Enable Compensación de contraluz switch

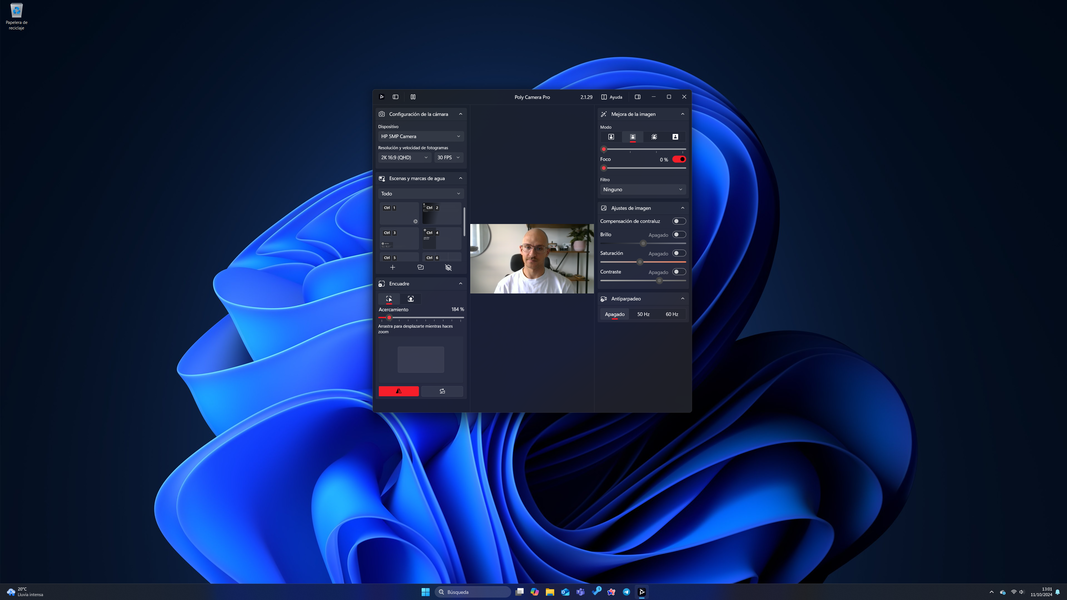click(679, 221)
